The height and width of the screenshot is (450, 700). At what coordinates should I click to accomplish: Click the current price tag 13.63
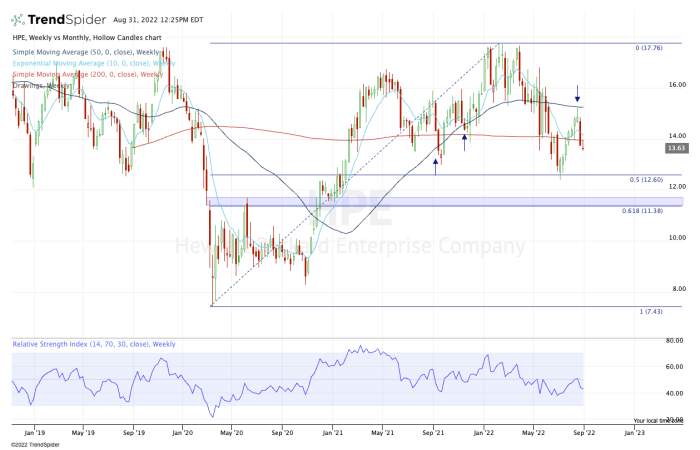677,148
